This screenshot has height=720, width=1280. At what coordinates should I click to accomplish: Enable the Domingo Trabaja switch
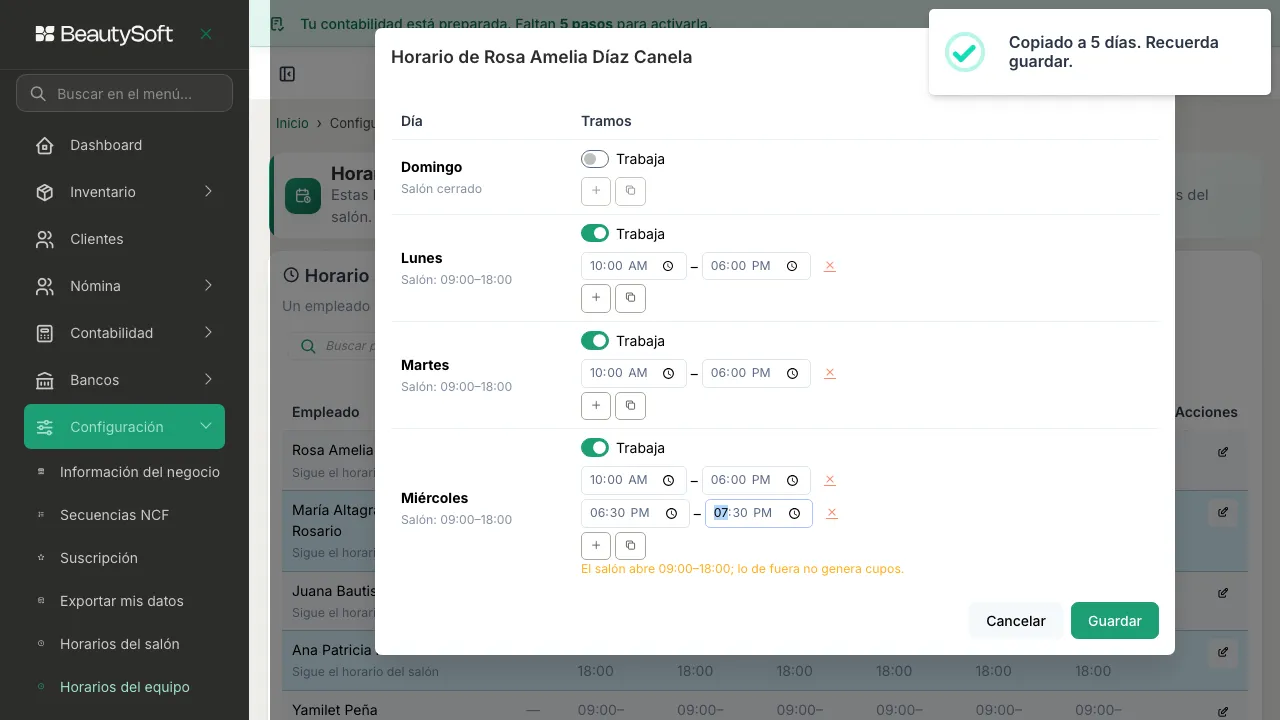(x=595, y=159)
